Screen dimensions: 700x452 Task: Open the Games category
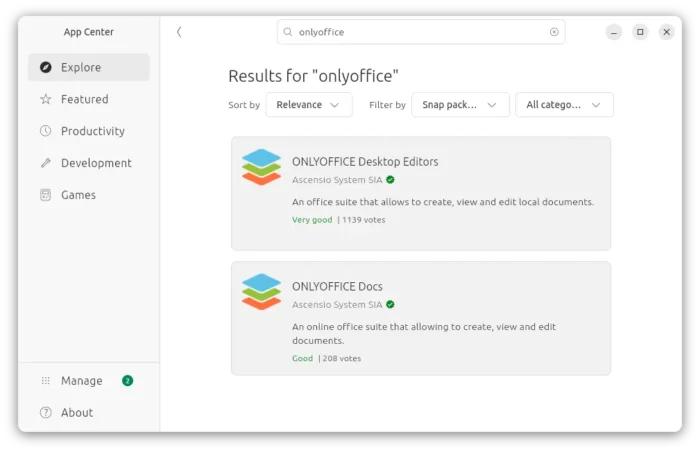click(88, 195)
